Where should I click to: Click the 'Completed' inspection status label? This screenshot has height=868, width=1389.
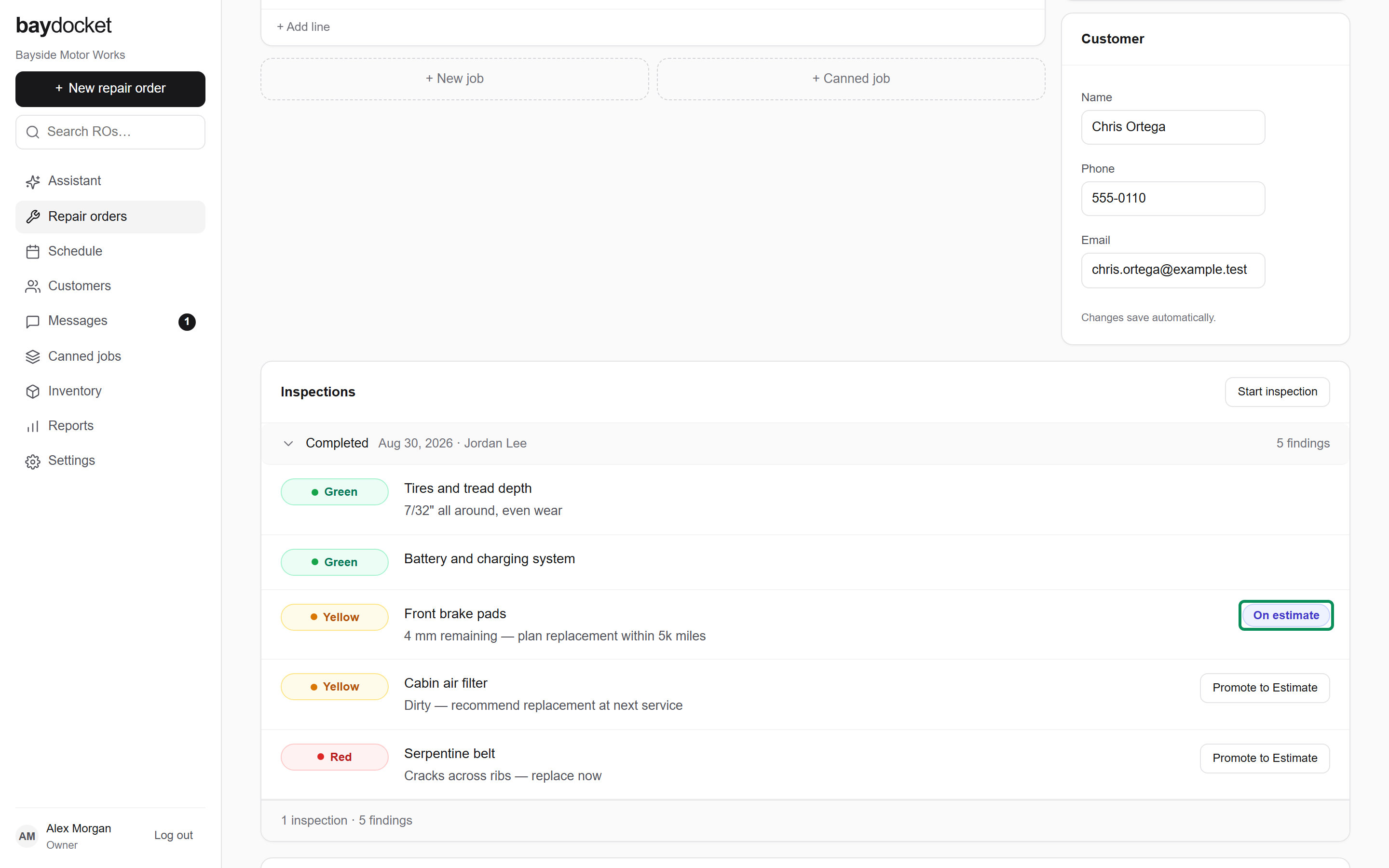coord(337,443)
